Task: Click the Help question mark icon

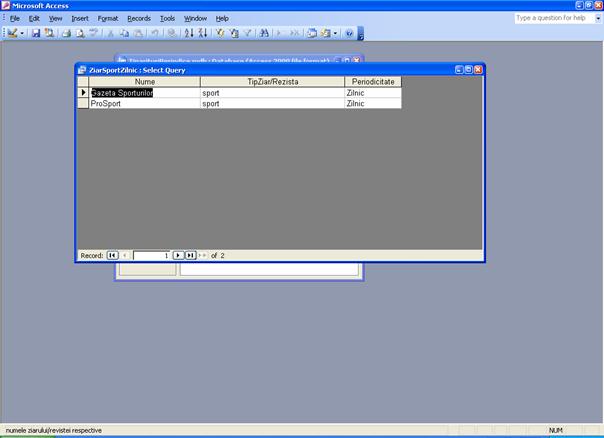Action: 349,33
